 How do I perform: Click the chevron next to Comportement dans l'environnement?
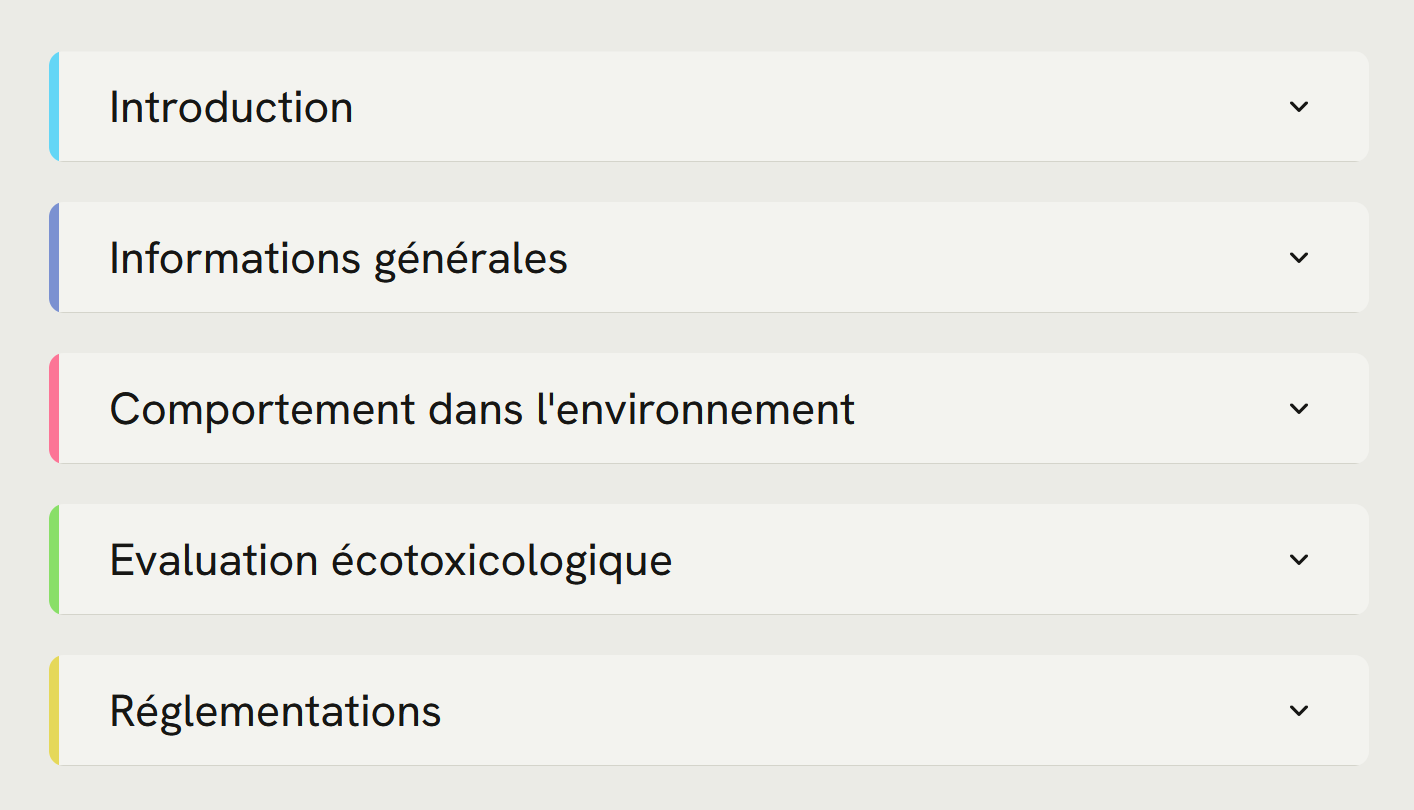(x=1298, y=408)
